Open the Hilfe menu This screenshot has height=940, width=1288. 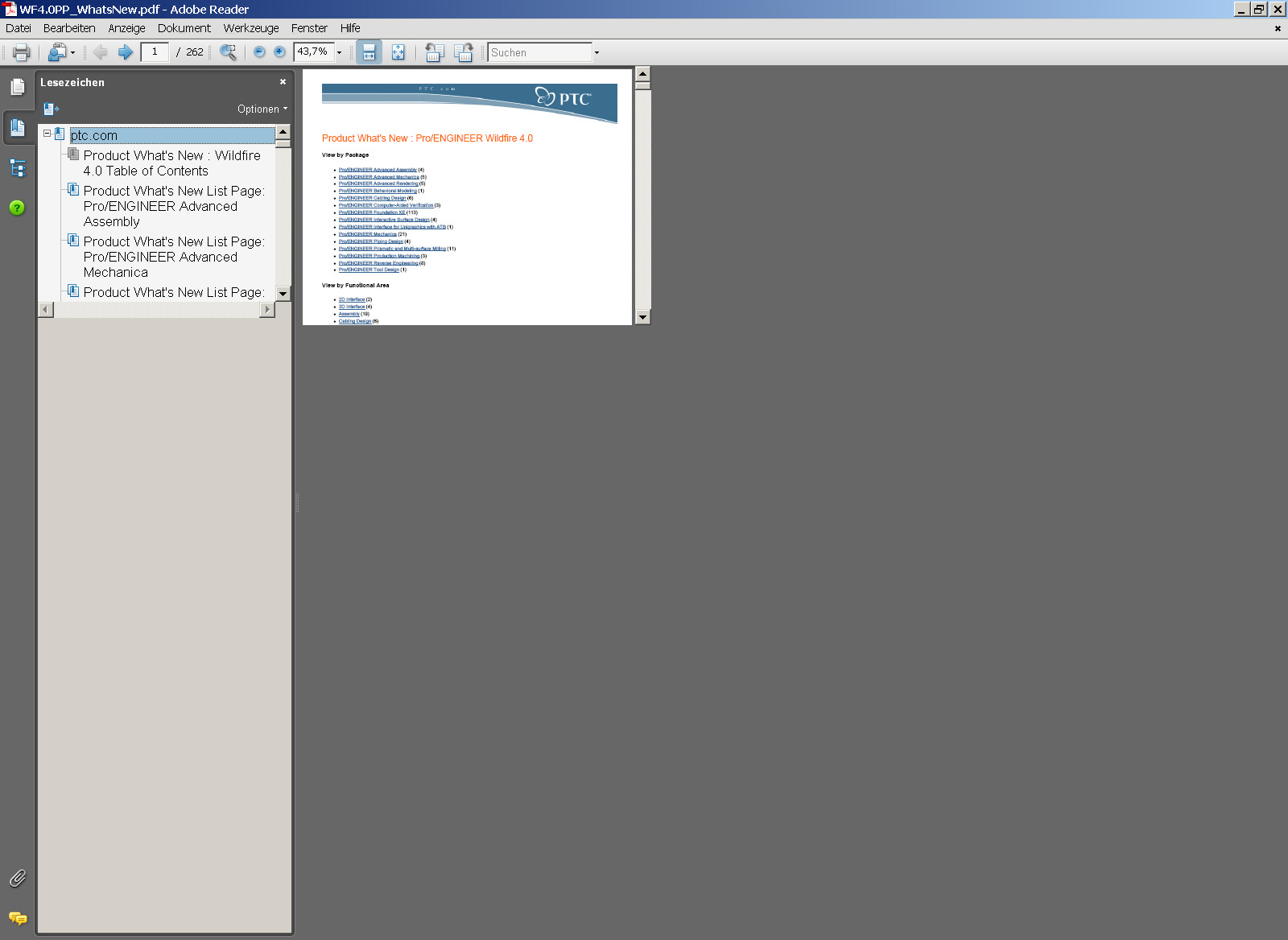pyautogui.click(x=350, y=28)
